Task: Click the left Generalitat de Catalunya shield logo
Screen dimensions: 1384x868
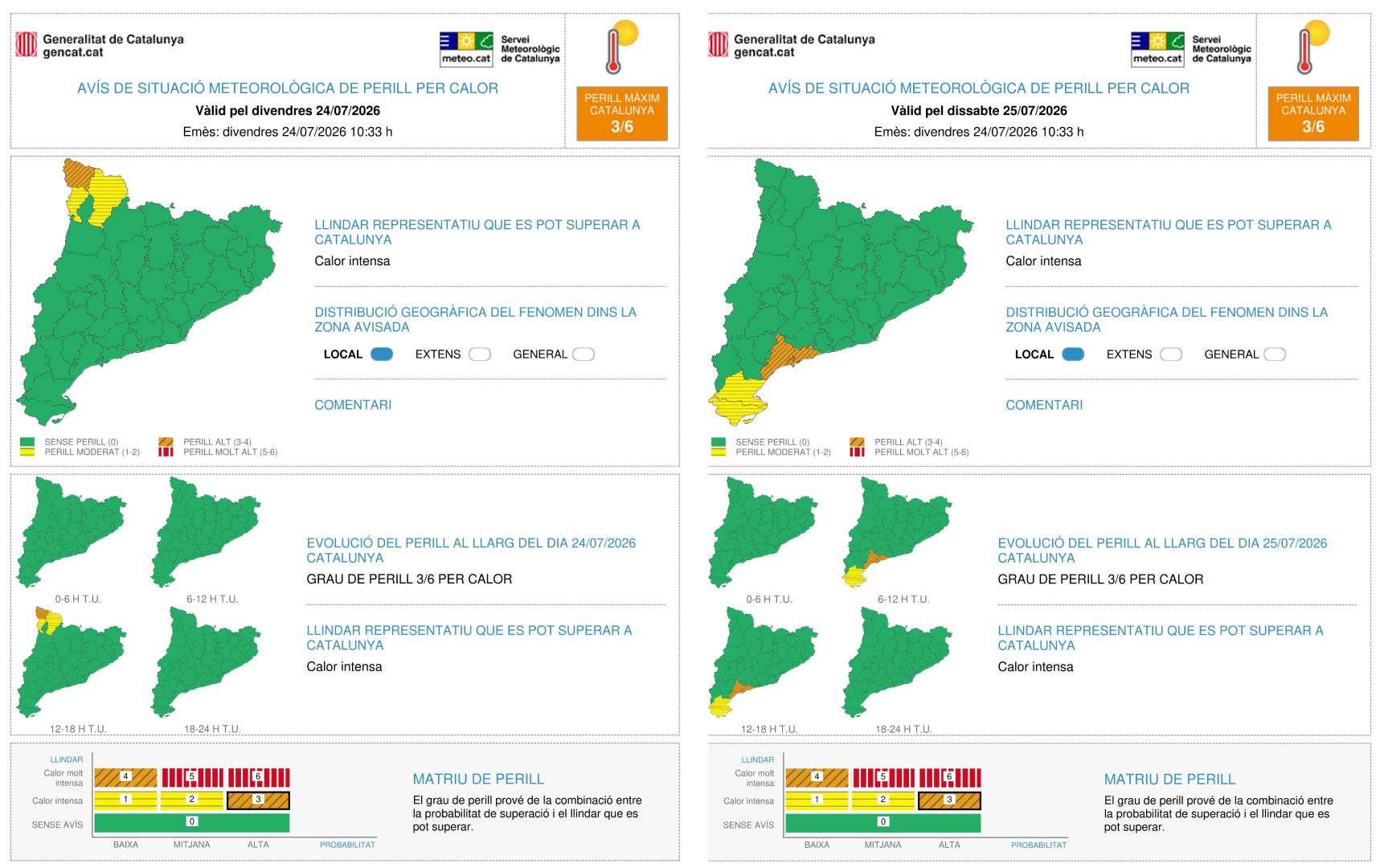Action: (x=27, y=44)
